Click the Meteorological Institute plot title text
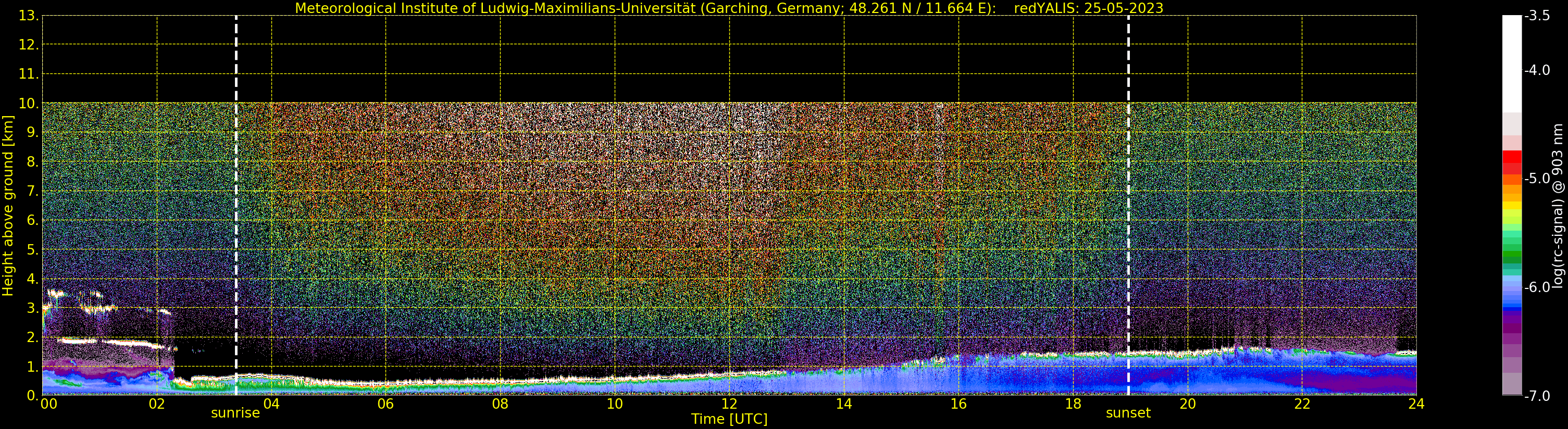 645,8
